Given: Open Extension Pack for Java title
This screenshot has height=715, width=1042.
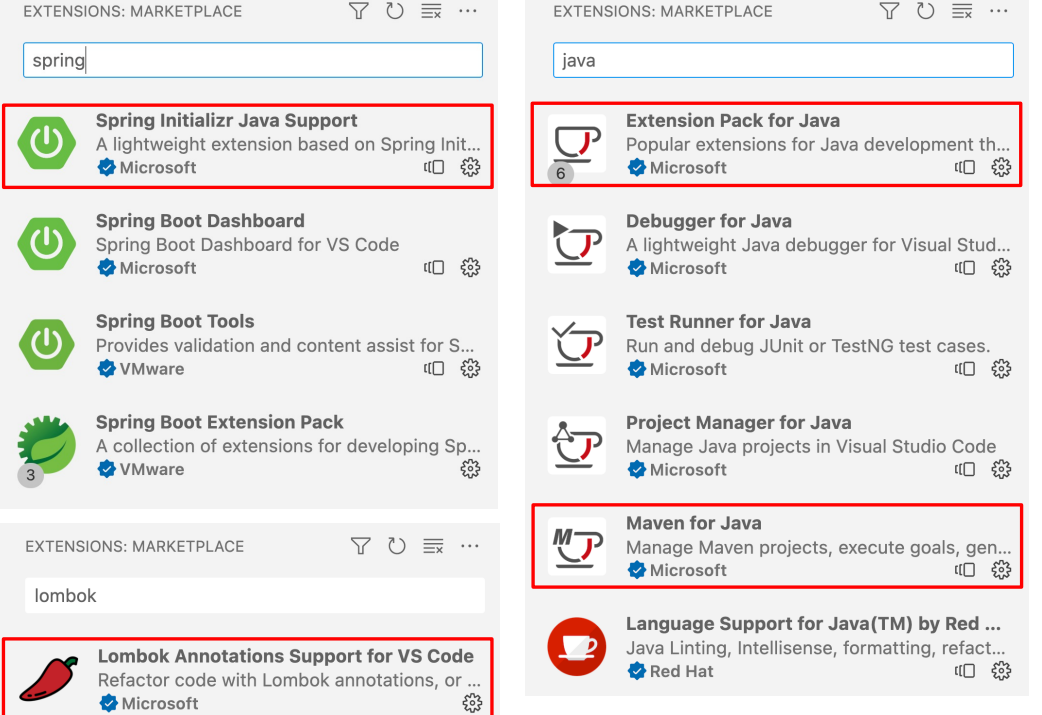Looking at the screenshot, I should pyautogui.click(x=733, y=120).
